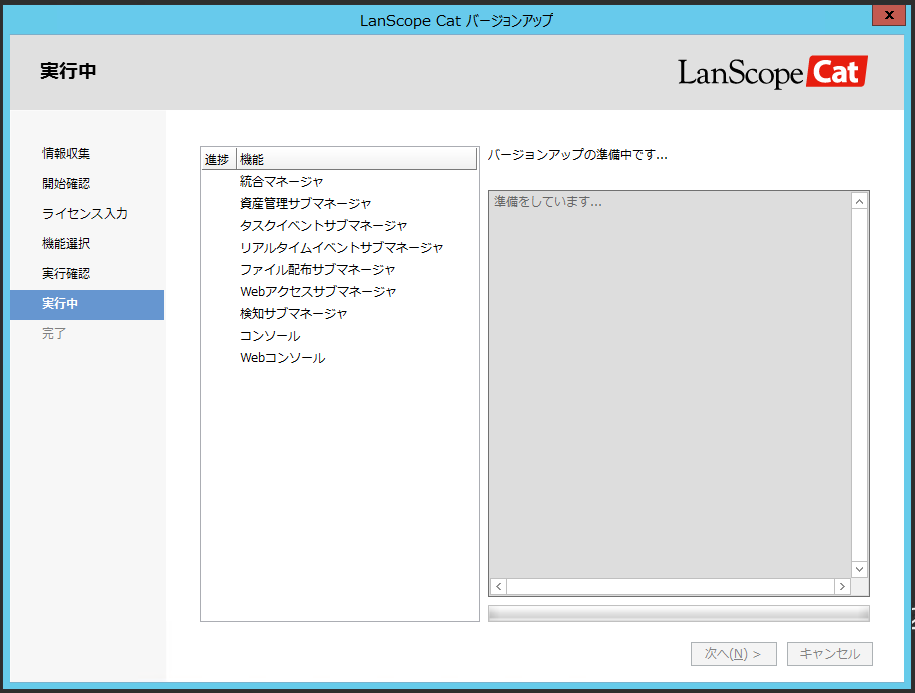Select the 機能選択 step
The image size is (915, 693).
pos(64,243)
